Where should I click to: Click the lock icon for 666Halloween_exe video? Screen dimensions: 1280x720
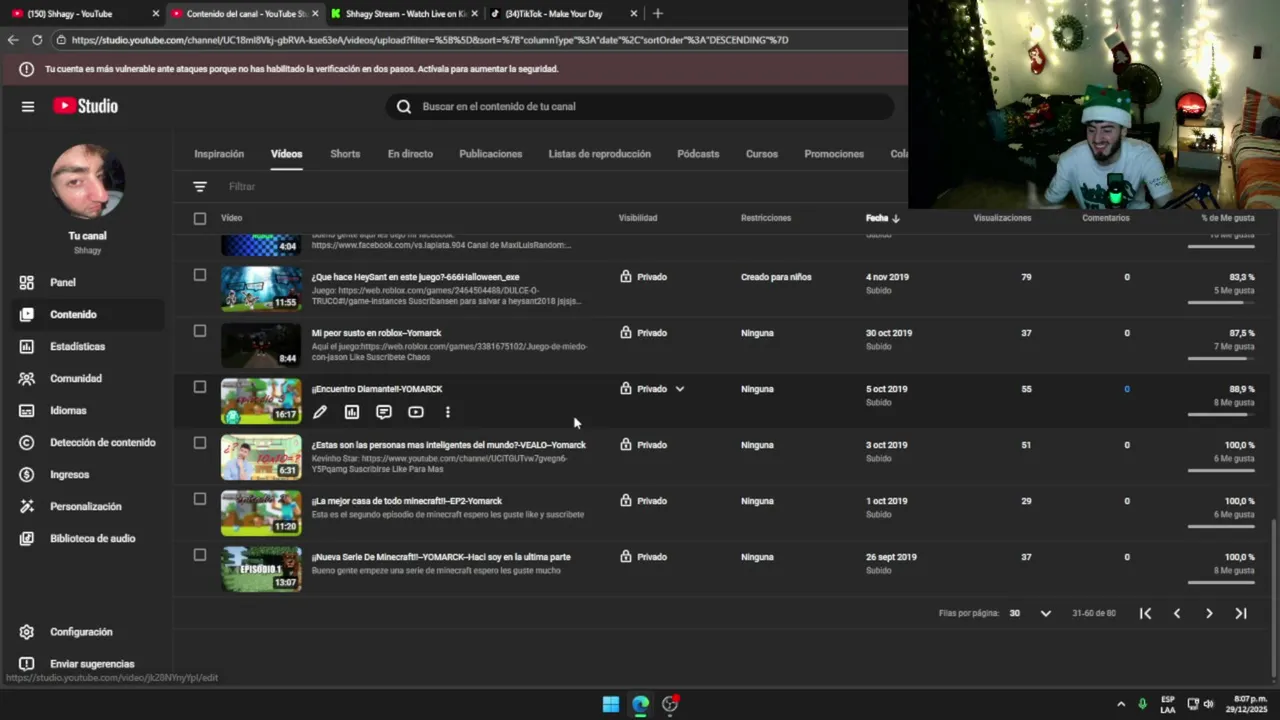[626, 277]
